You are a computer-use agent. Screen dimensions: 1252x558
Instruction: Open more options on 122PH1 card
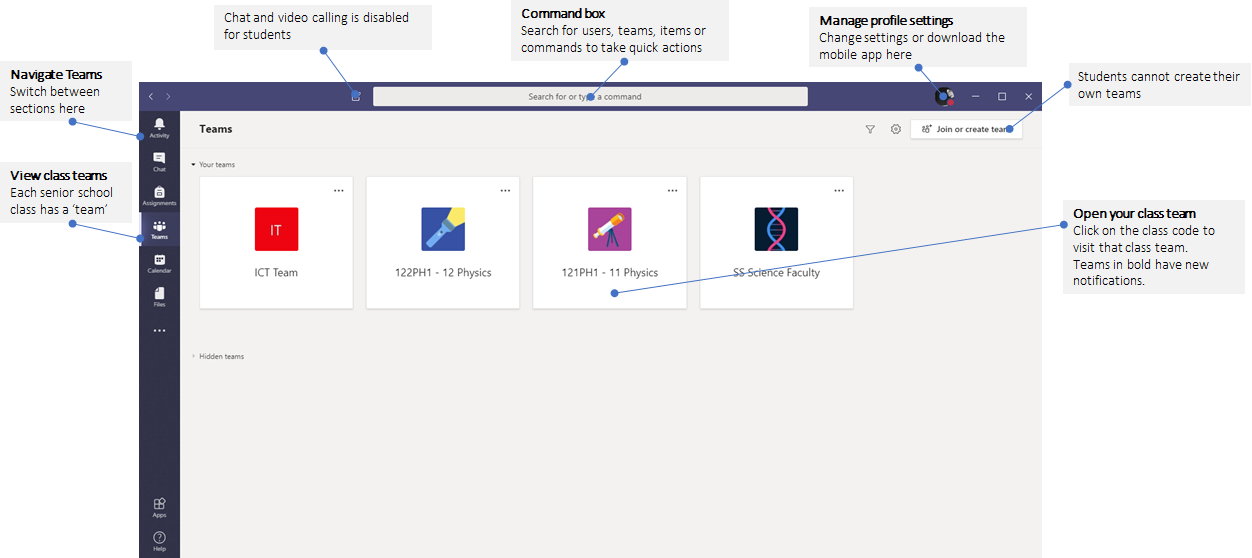coord(505,190)
